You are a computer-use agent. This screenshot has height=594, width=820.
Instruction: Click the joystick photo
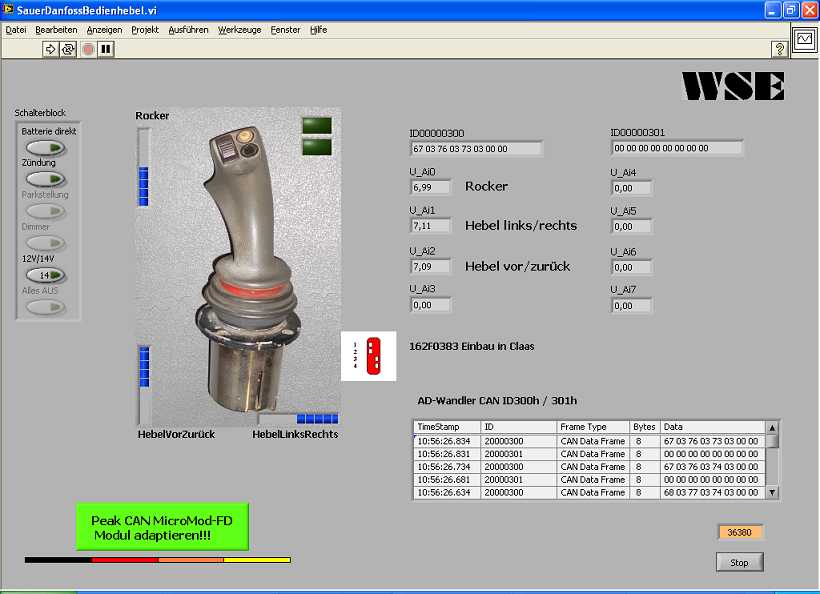pos(240,267)
